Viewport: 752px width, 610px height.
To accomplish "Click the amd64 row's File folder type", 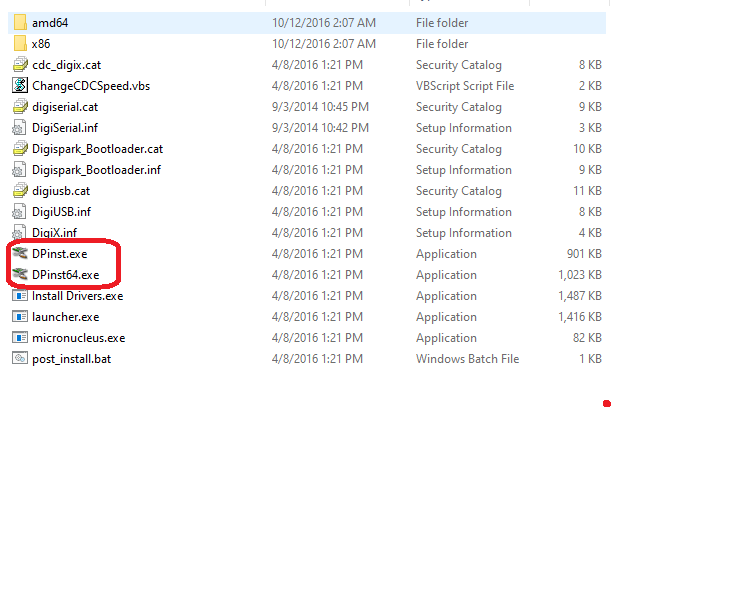I will pos(442,23).
